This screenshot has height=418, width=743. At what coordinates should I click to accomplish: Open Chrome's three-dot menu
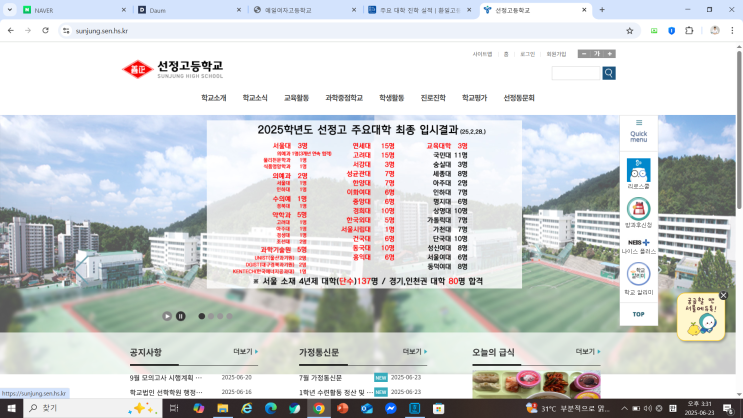pyautogui.click(x=732, y=30)
